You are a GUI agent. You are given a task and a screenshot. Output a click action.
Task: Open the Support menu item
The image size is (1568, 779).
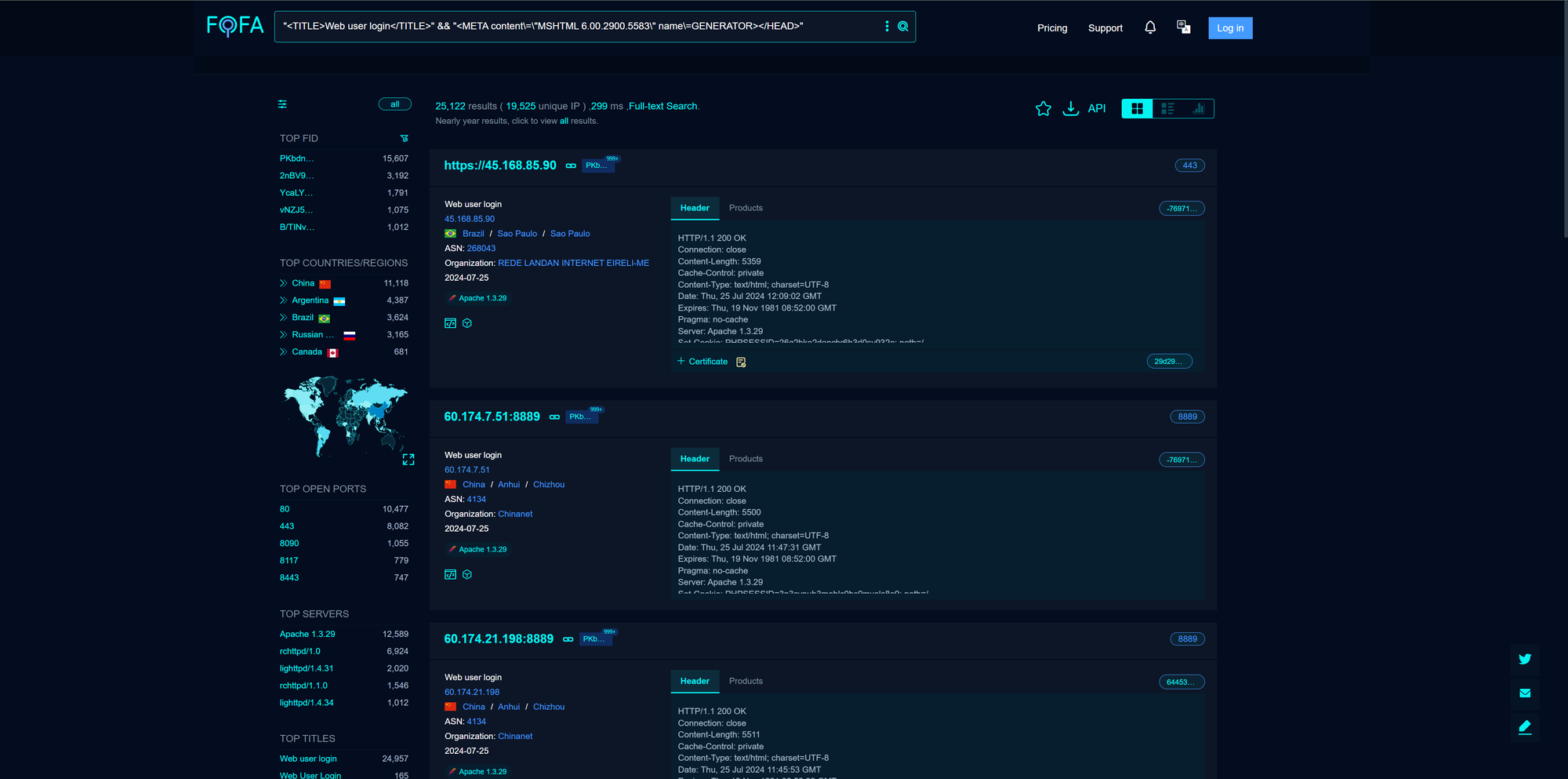point(1105,28)
